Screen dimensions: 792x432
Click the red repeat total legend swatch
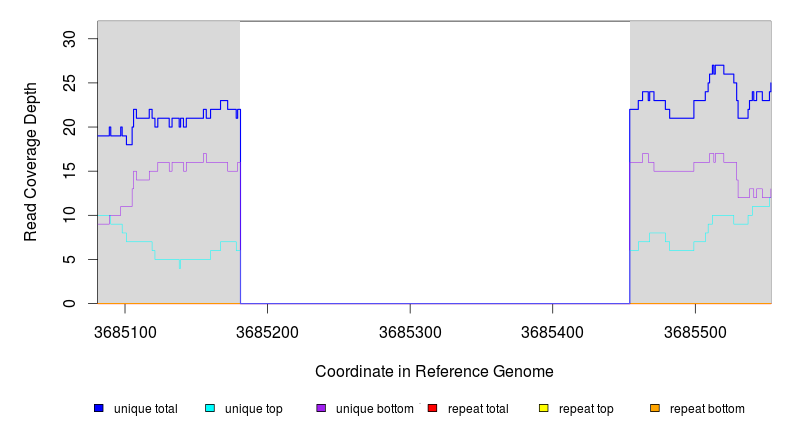[x=432, y=408]
